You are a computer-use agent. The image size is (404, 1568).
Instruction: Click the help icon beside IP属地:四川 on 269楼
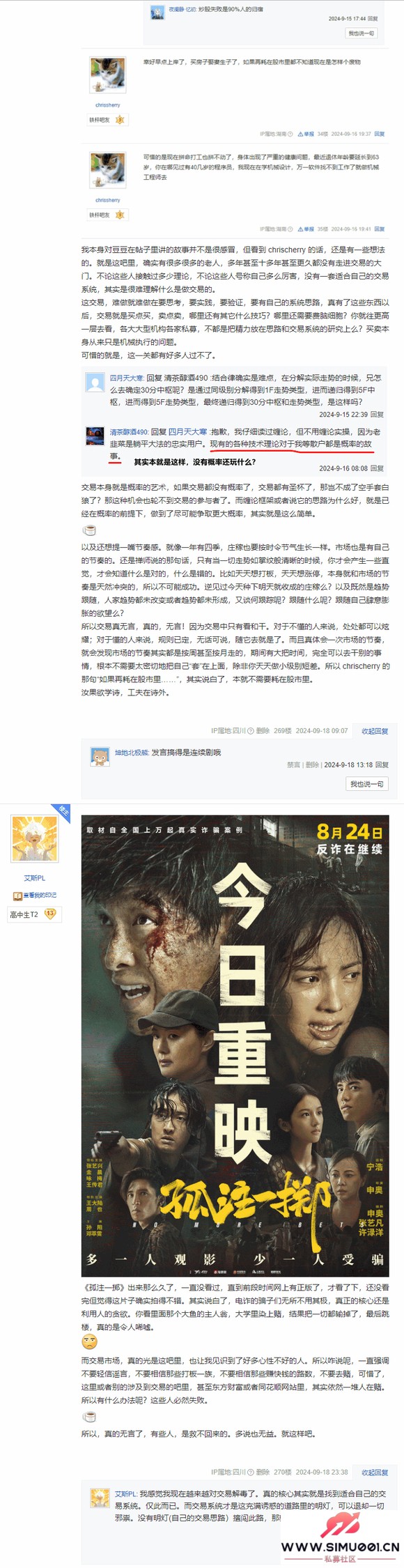click(251, 731)
